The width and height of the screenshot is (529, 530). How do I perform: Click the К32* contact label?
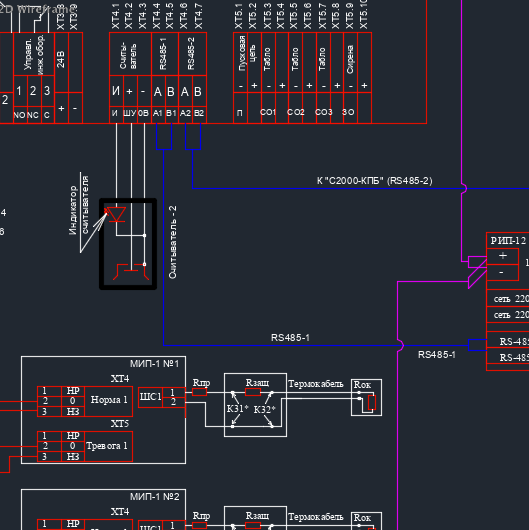[265, 409]
